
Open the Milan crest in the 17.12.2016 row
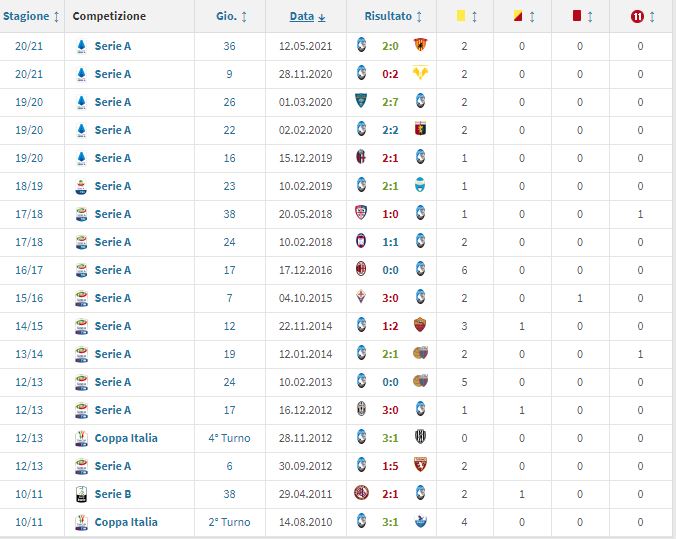361,270
